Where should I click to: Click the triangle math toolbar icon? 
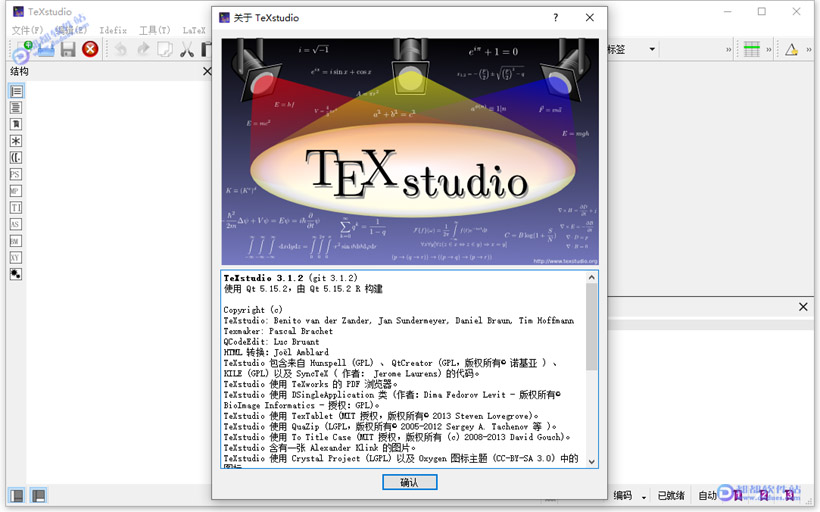[791, 50]
